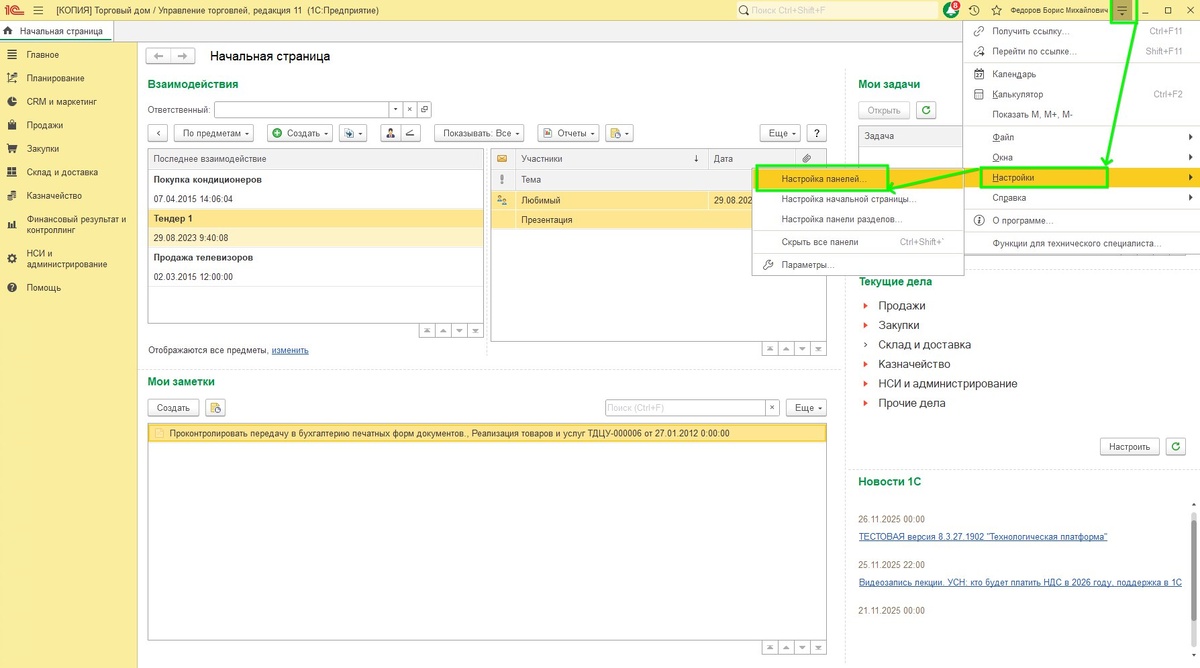The width and height of the screenshot is (1200, 668).
Task: Refresh Текущие дела next to Настроить
Action: point(1176,446)
